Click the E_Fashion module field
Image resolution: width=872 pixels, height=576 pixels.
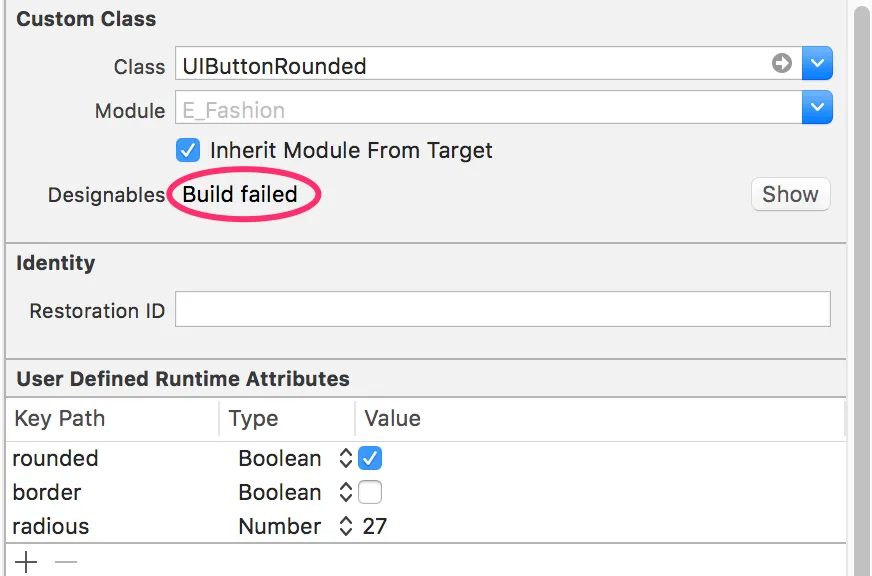(x=488, y=110)
